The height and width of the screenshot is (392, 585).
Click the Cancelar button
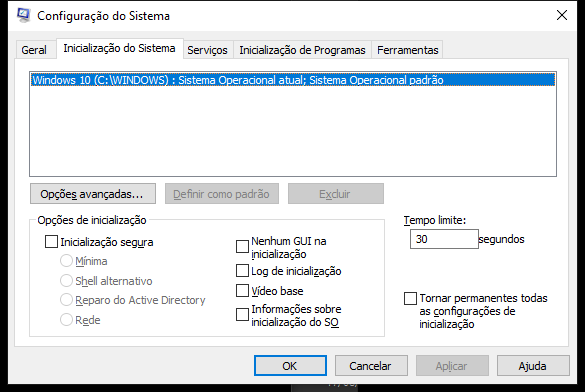click(x=371, y=366)
